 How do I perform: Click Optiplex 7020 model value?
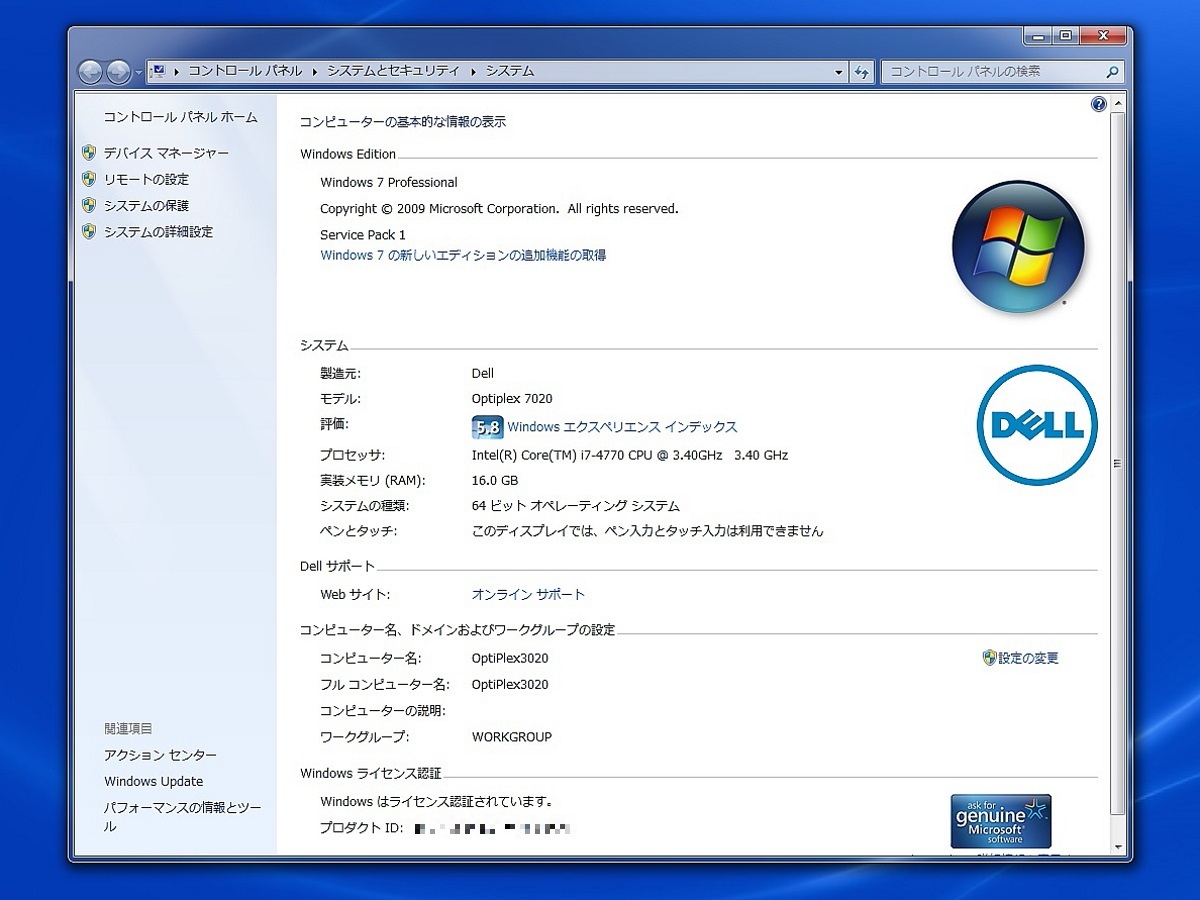click(512, 398)
